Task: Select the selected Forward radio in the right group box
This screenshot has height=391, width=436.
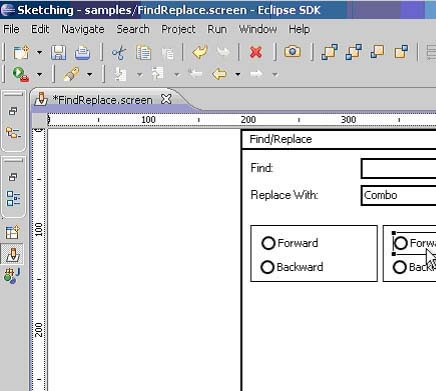Action: (415, 243)
